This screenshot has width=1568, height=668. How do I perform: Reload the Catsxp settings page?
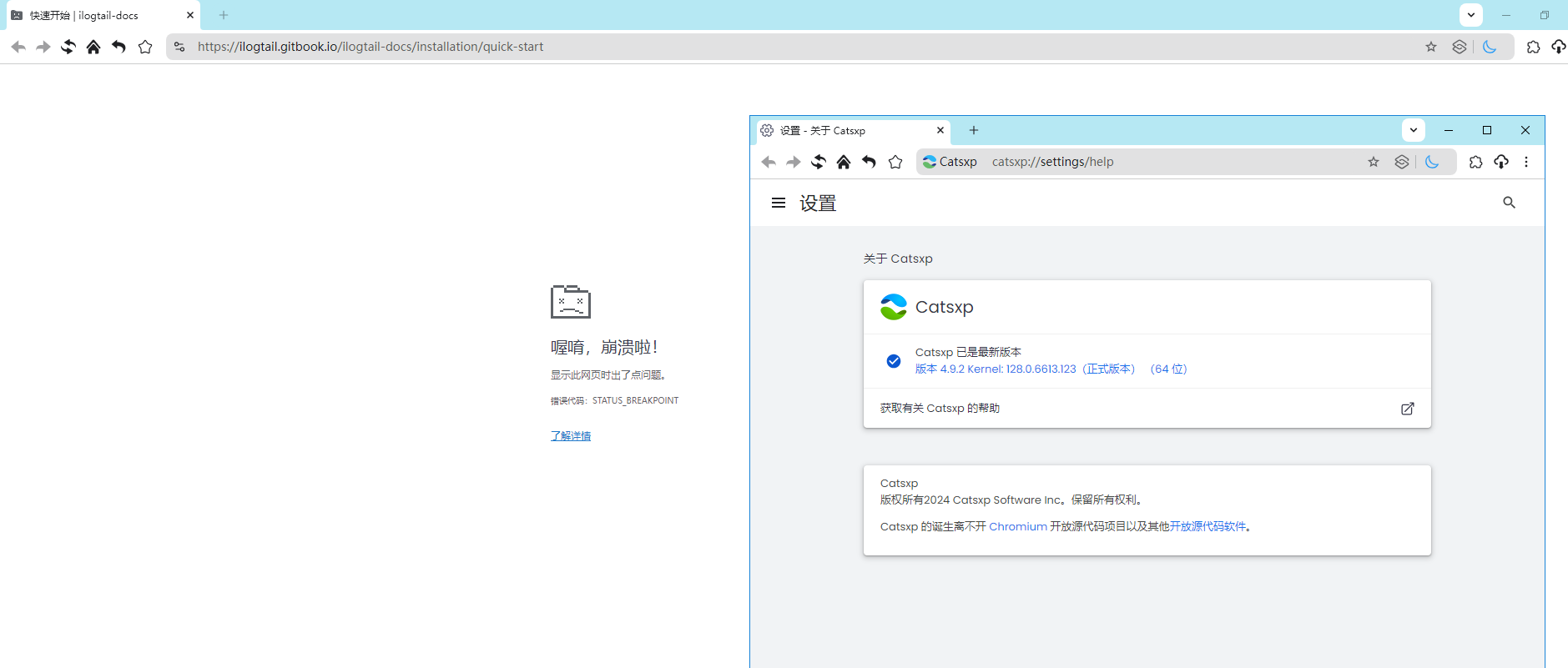coord(819,162)
